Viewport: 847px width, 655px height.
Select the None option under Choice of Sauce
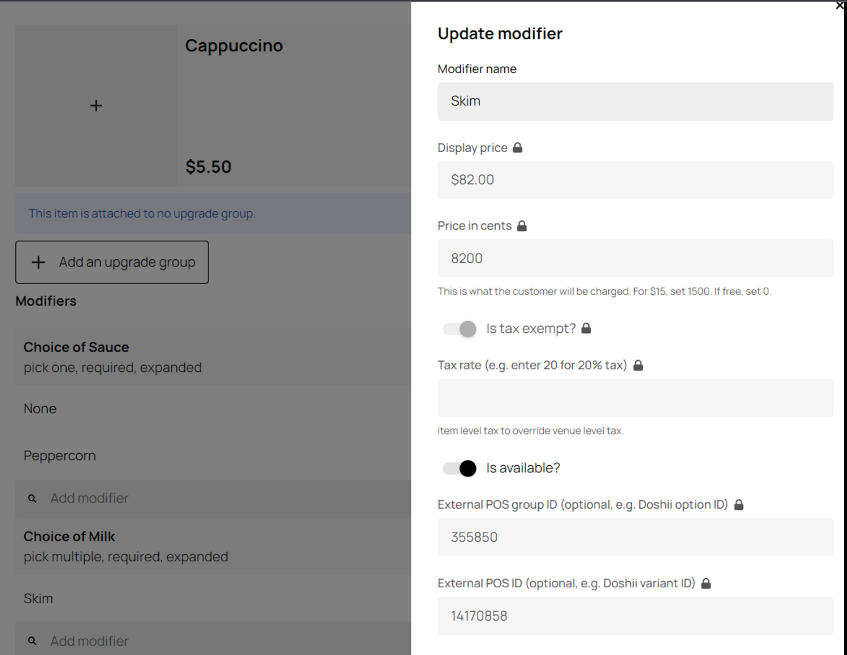[x=40, y=408]
